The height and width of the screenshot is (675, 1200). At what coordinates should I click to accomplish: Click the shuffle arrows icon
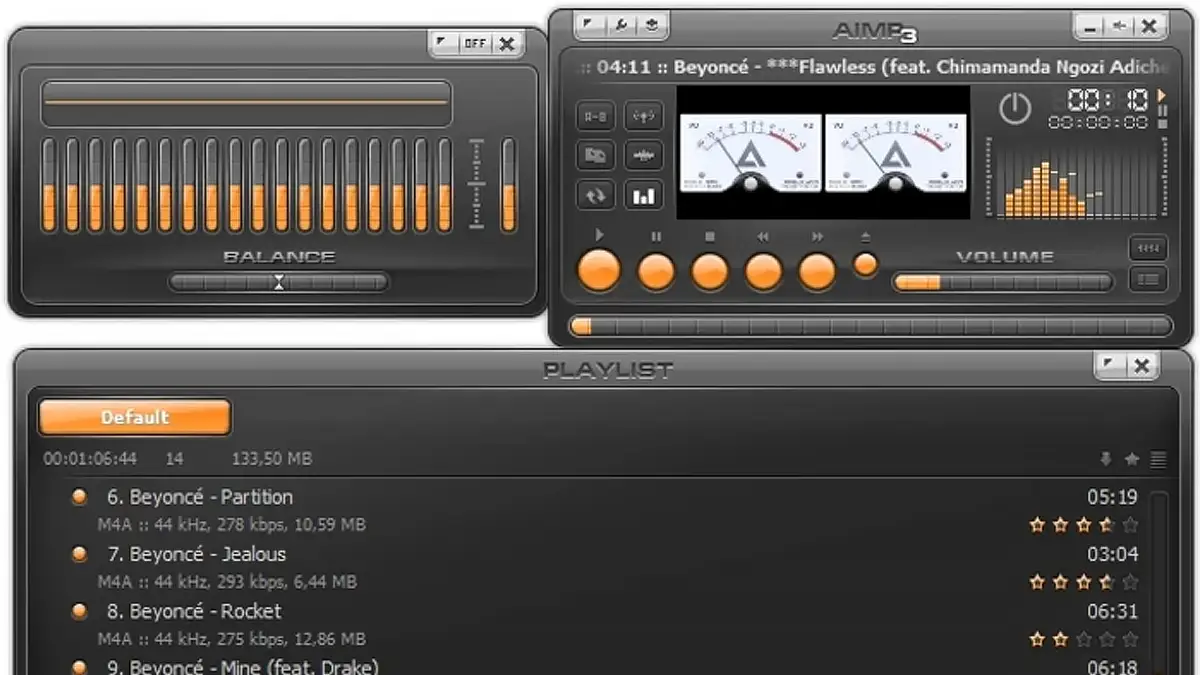pyautogui.click(x=595, y=195)
